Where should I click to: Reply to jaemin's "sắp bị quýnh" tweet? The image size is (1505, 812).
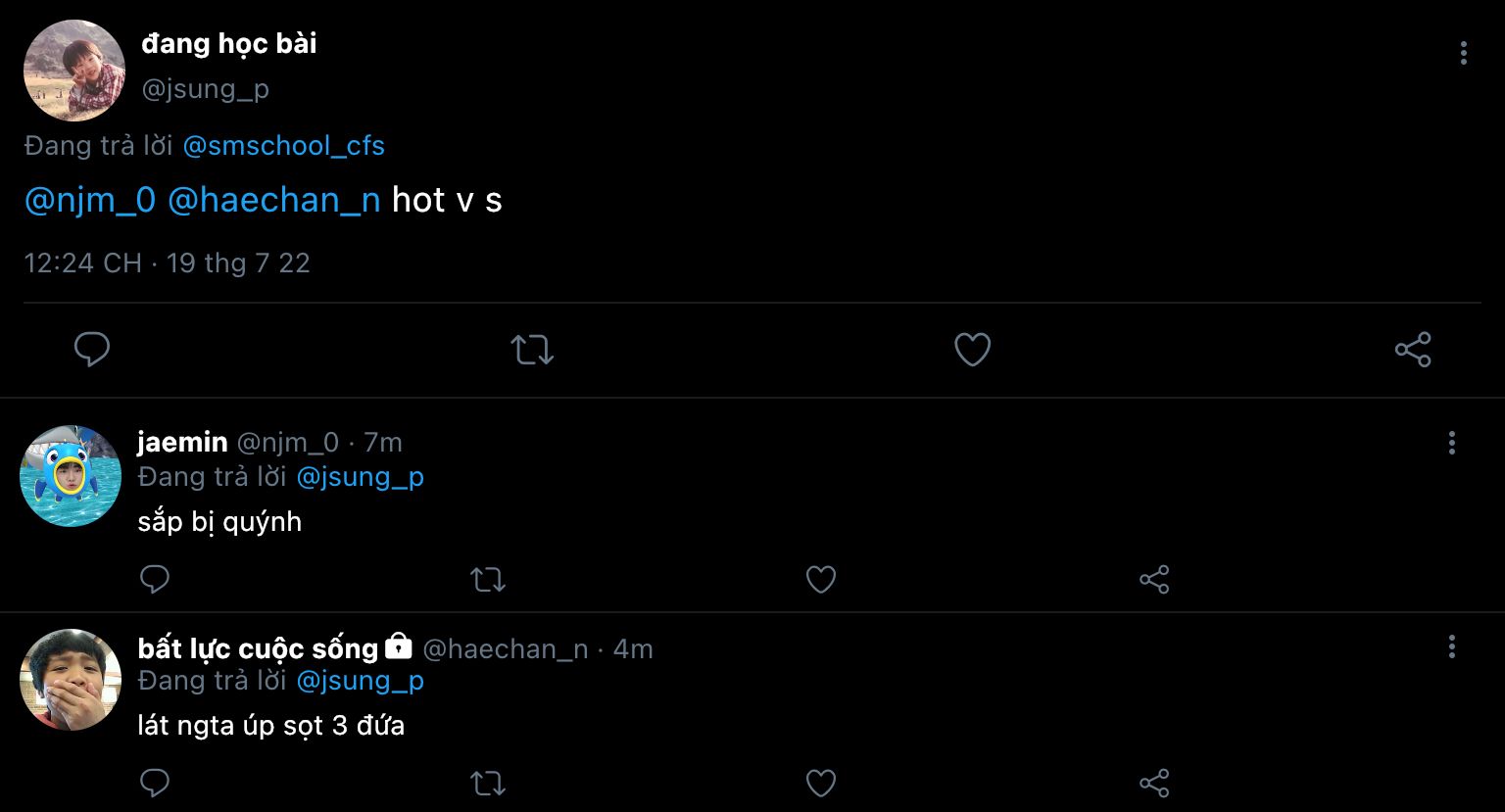[155, 579]
